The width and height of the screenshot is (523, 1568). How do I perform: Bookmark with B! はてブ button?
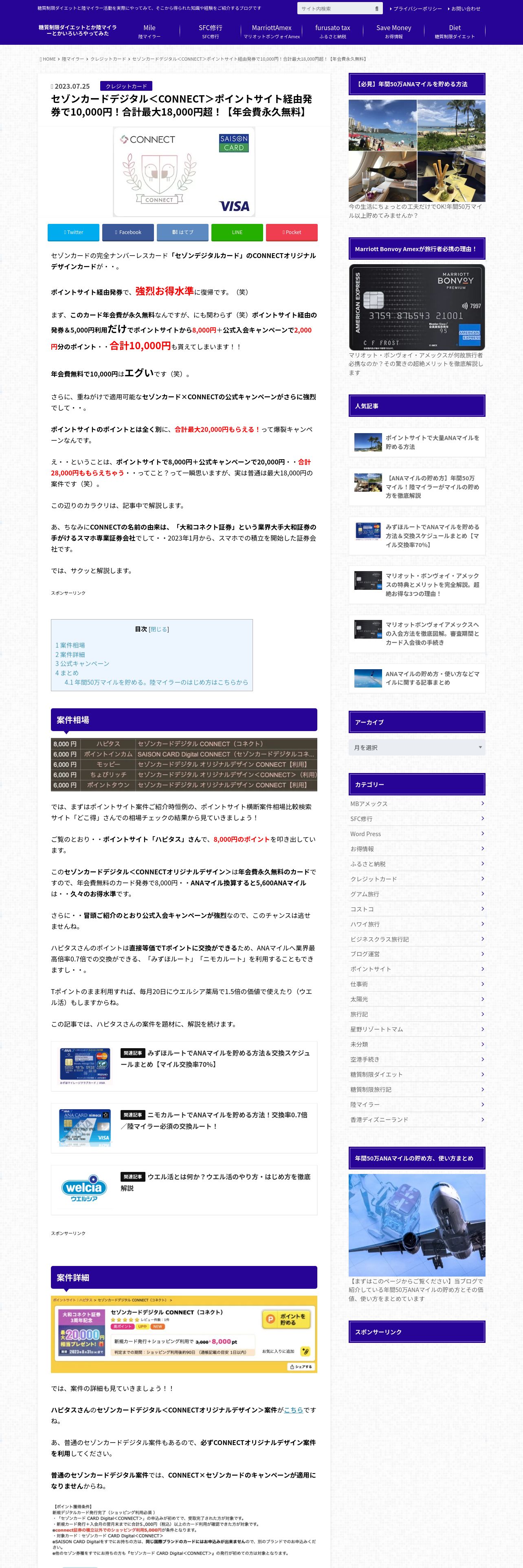(x=182, y=232)
